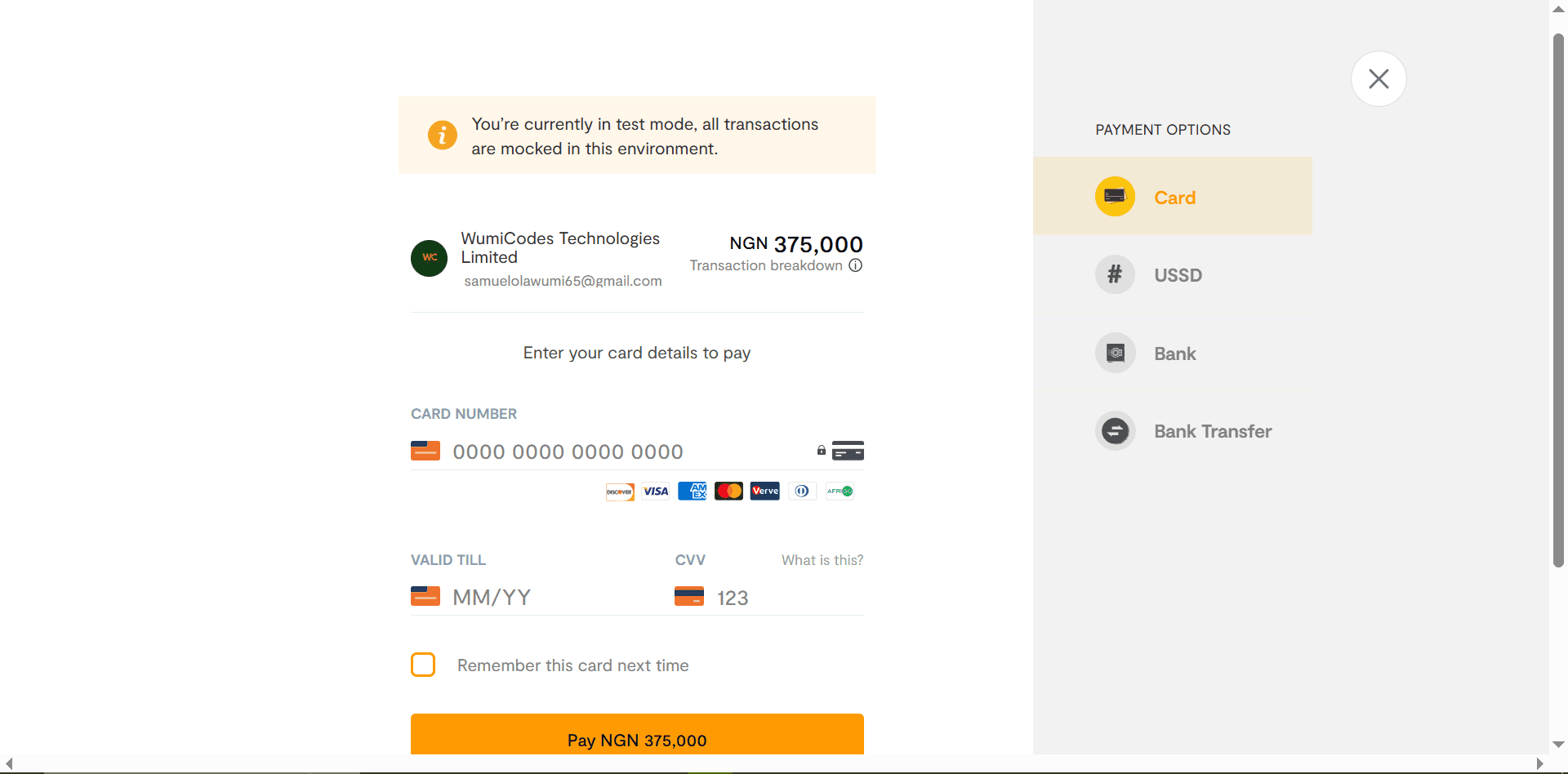Screen dimensions: 1568x774
Task: Click the test mode info icon
Action: click(x=442, y=136)
